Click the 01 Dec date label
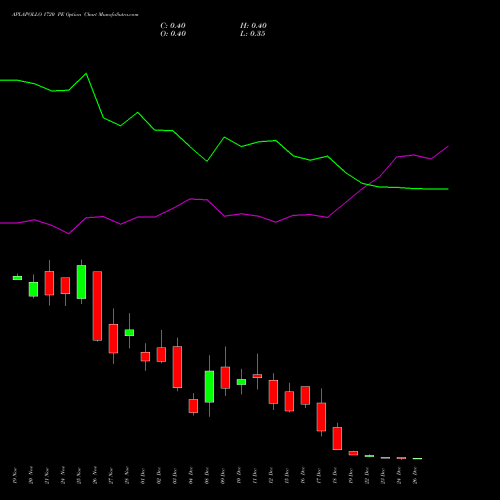The height and width of the screenshot is (500, 500). (x=143, y=476)
